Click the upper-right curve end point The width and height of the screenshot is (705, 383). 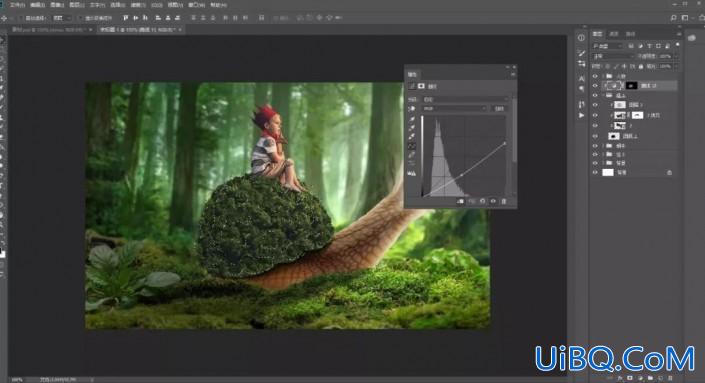[504, 143]
